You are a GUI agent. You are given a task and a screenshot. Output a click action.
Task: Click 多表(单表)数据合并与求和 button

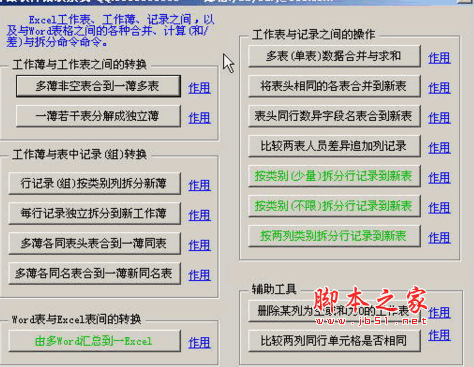tap(334, 56)
